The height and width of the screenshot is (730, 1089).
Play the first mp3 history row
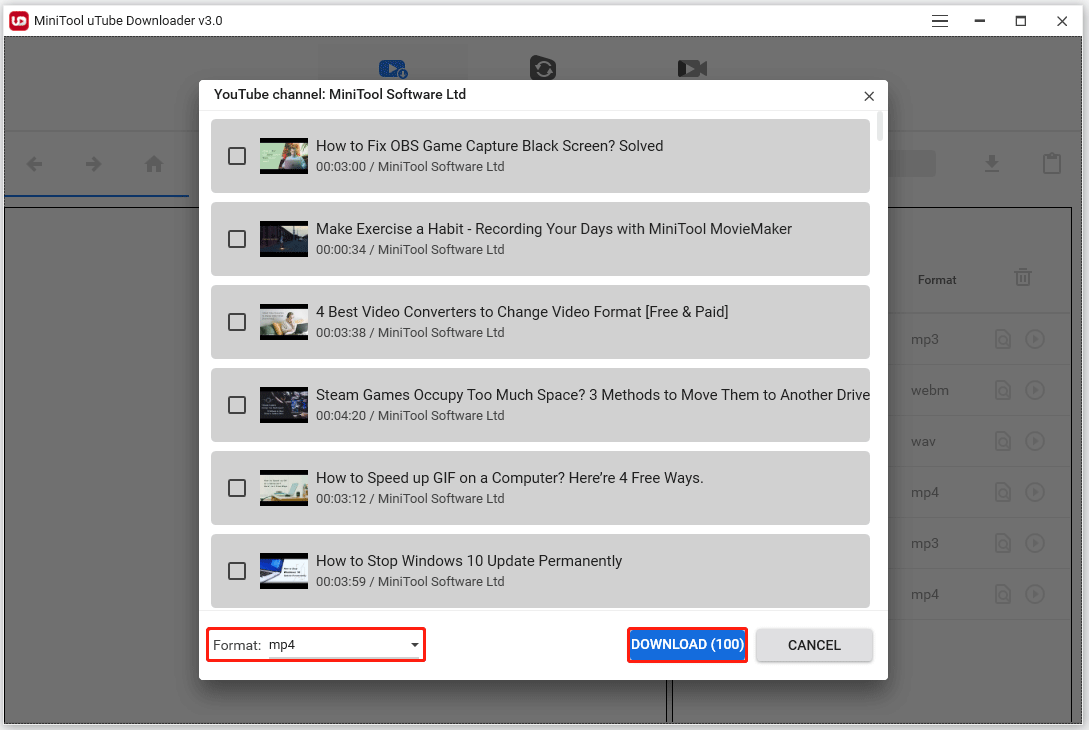(x=1035, y=339)
